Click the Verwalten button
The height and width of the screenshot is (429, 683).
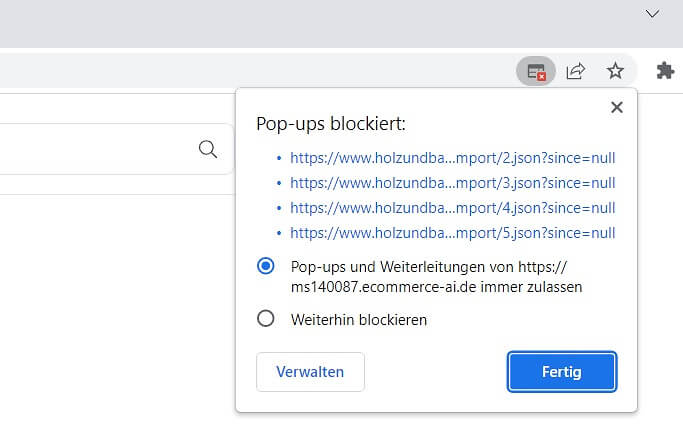click(x=310, y=372)
